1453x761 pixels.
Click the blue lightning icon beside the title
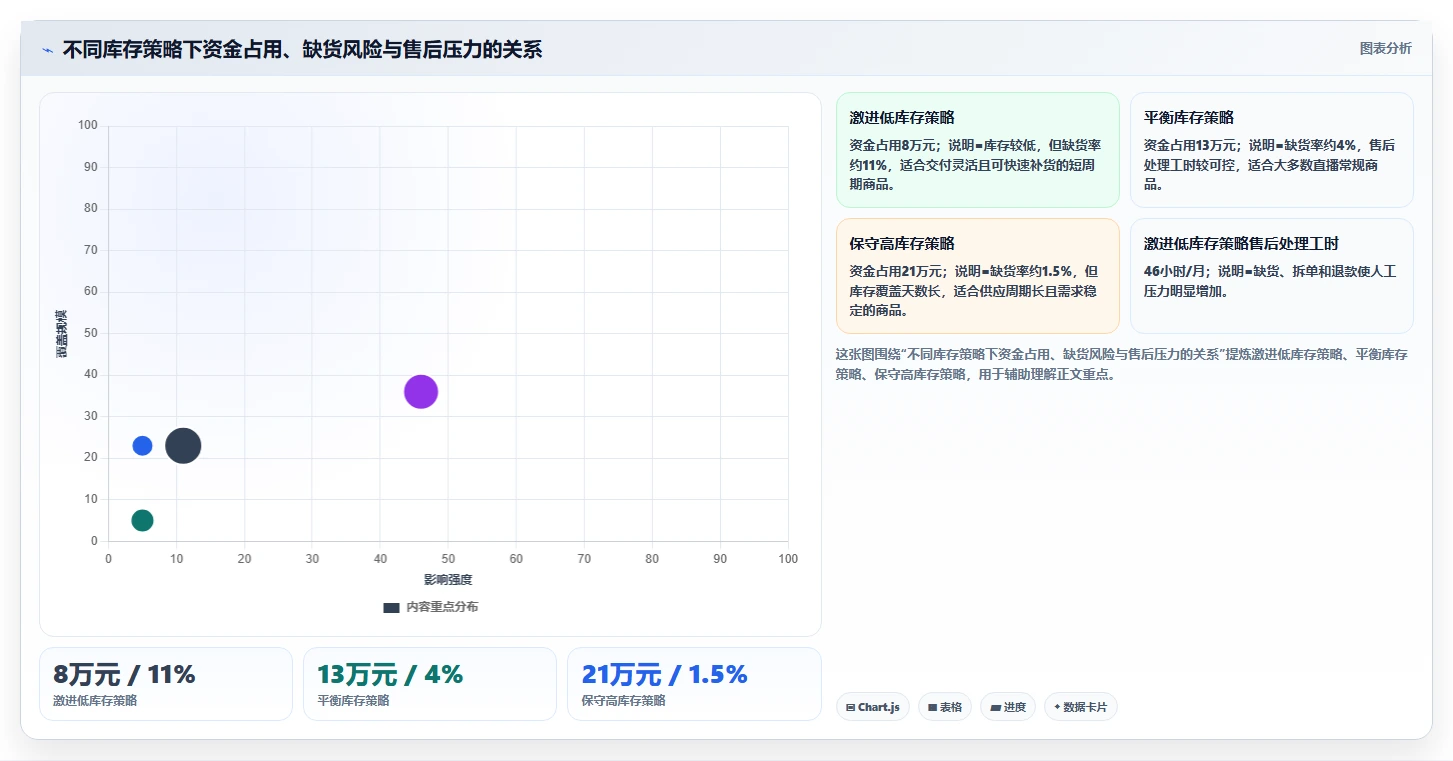click(47, 50)
